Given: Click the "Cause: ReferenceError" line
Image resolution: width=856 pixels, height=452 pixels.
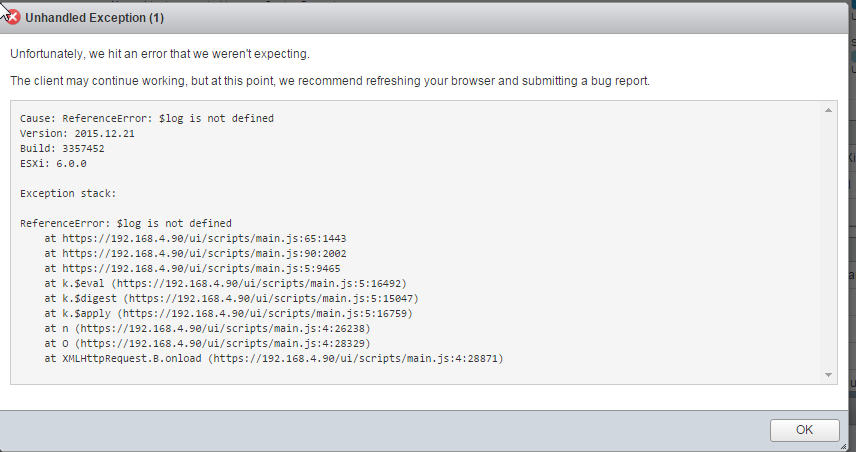Looking at the screenshot, I should [147, 118].
